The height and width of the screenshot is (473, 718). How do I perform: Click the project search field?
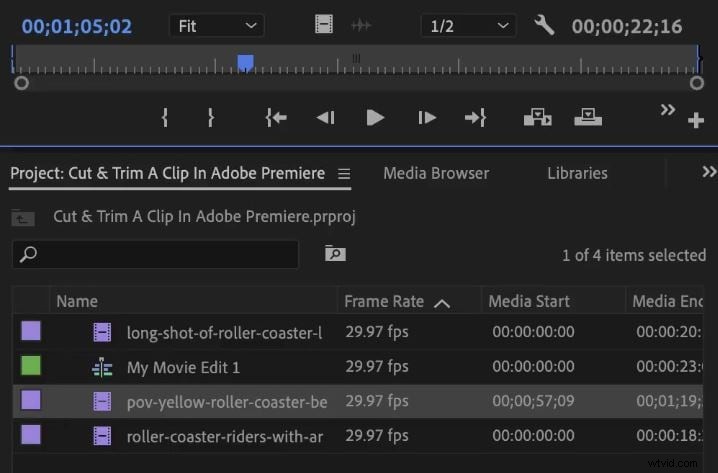pos(155,255)
